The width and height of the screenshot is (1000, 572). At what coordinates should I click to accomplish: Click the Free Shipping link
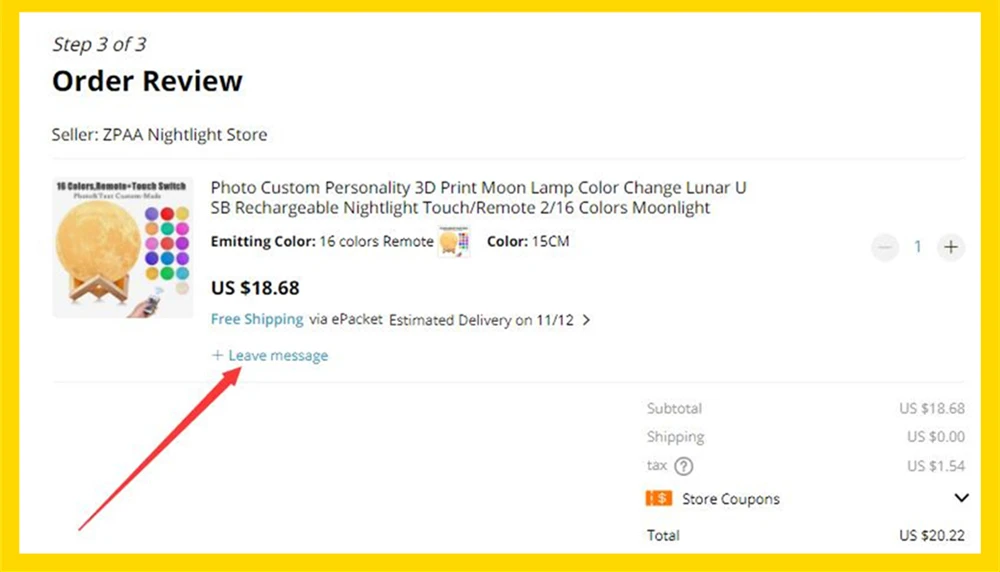tap(257, 319)
